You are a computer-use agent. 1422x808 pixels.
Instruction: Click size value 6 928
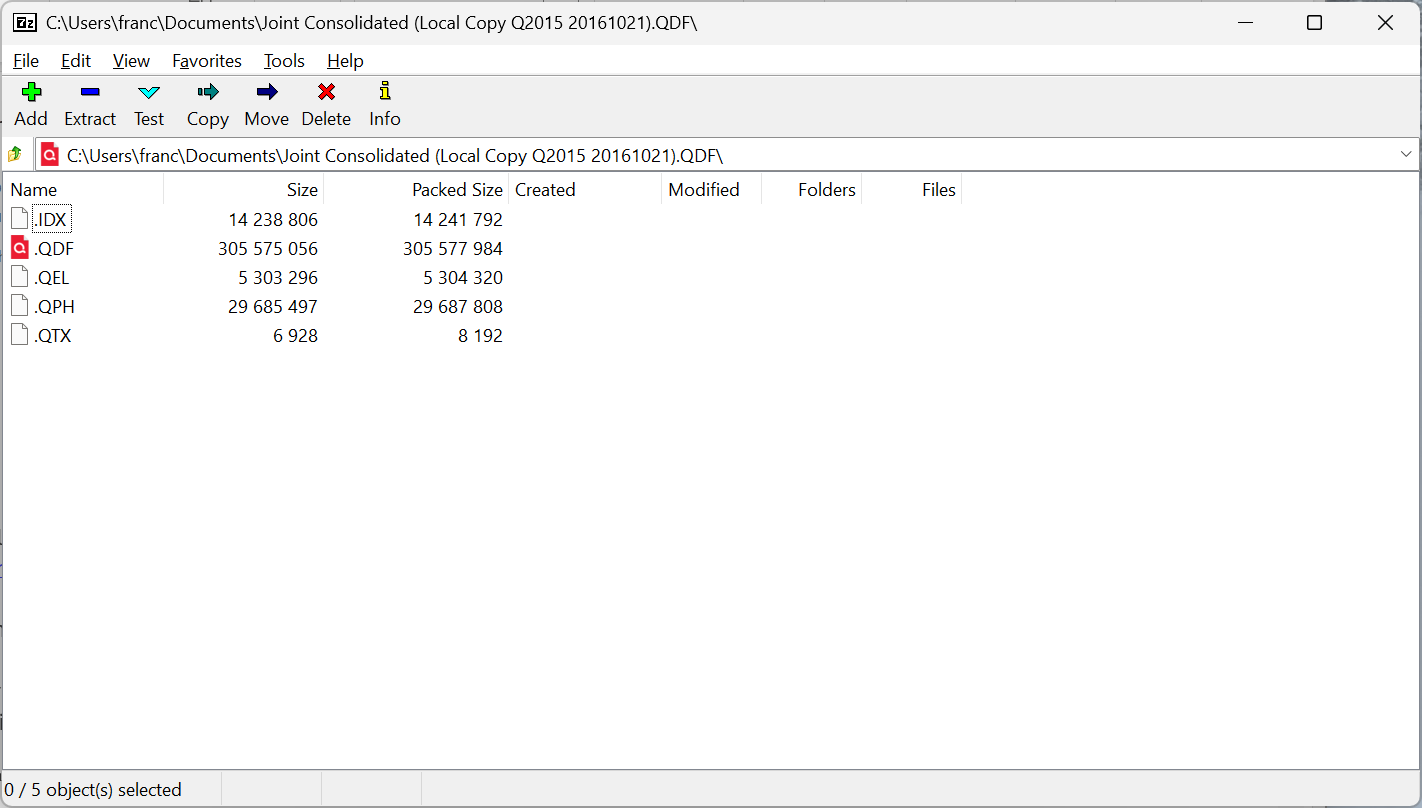point(296,335)
